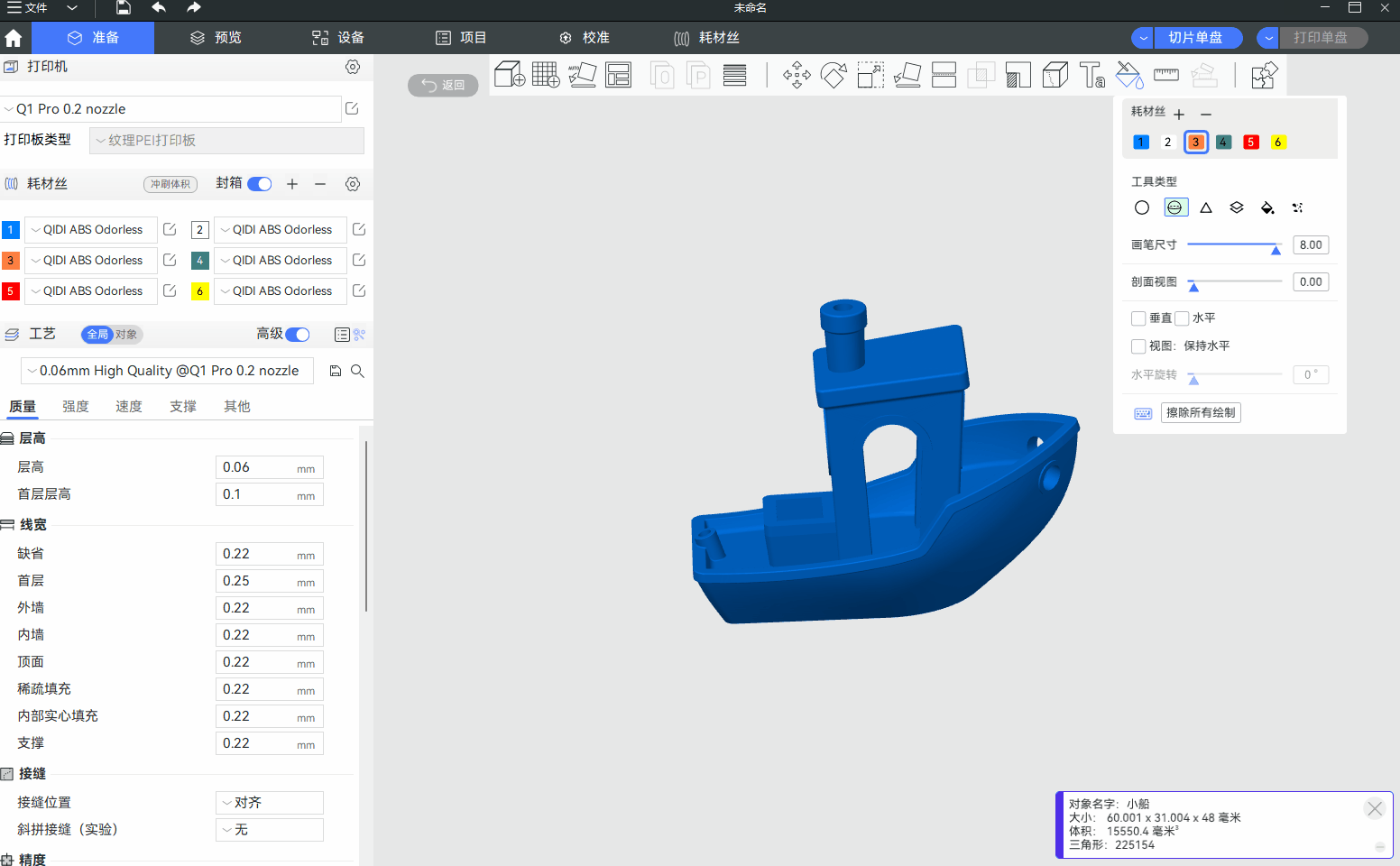
Task: Check the 视图: 保持水平 checkbox
Action: pyautogui.click(x=1138, y=346)
